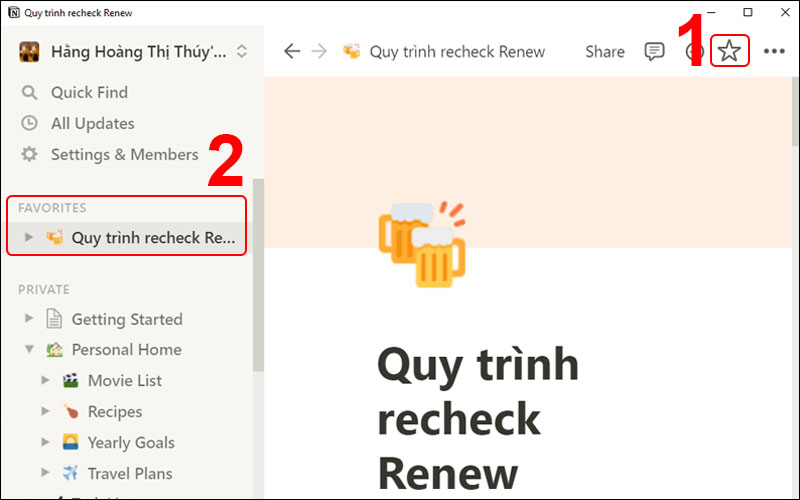Go forward with the right arrow
The image size is (800, 500).
tap(319, 51)
